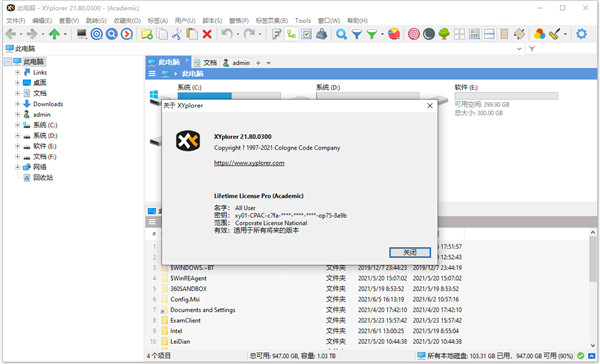Toggle dark mode moon button

(x=429, y=34)
